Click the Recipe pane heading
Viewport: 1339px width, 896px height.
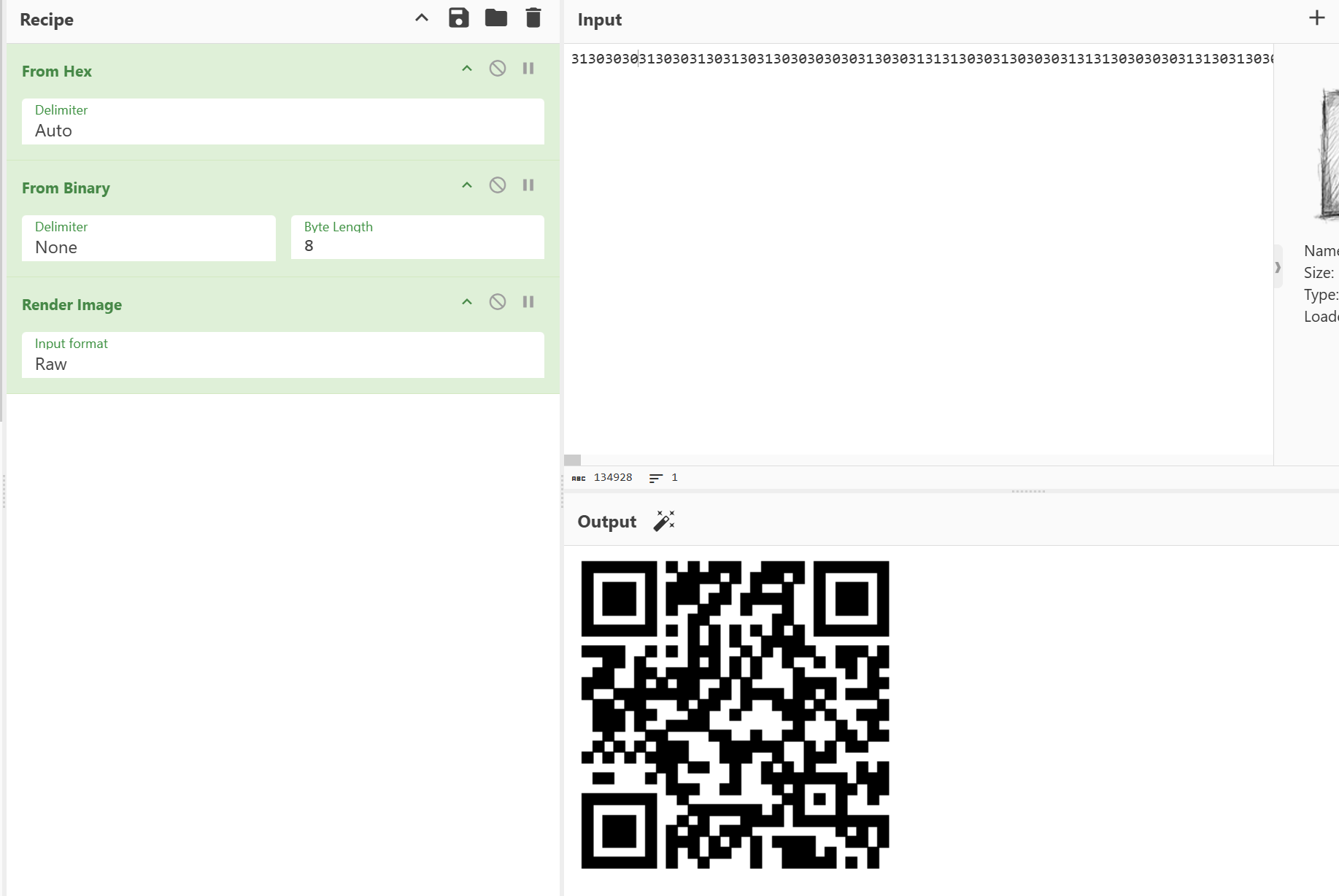pyautogui.click(x=47, y=20)
